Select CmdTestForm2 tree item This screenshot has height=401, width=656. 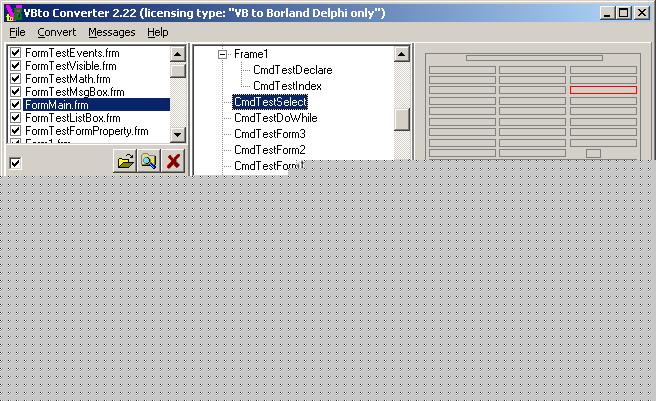(270, 149)
